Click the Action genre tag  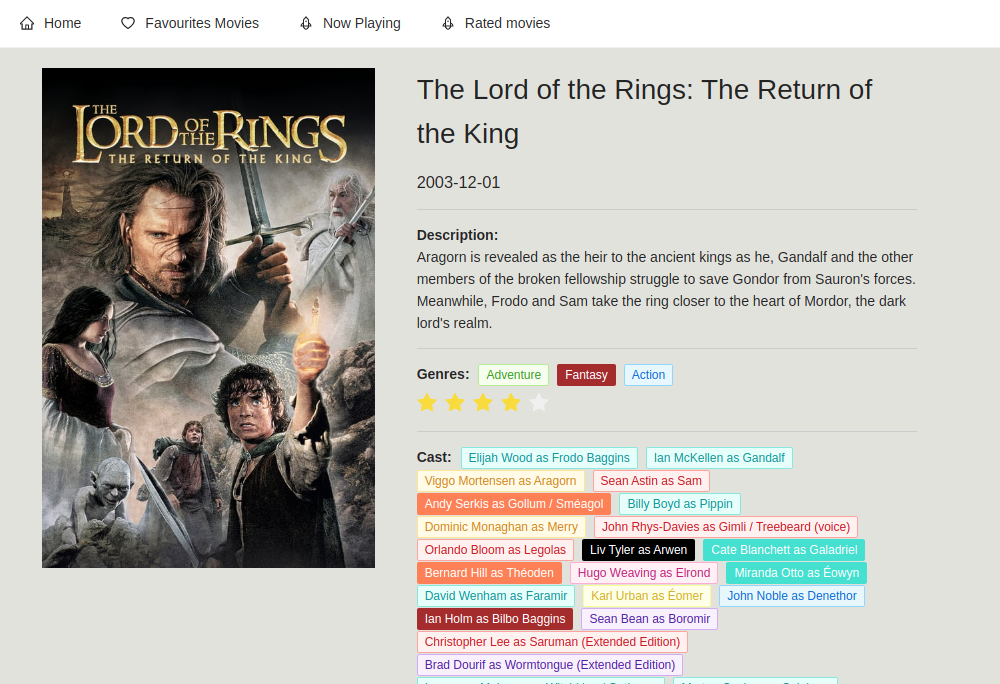pyautogui.click(x=648, y=375)
